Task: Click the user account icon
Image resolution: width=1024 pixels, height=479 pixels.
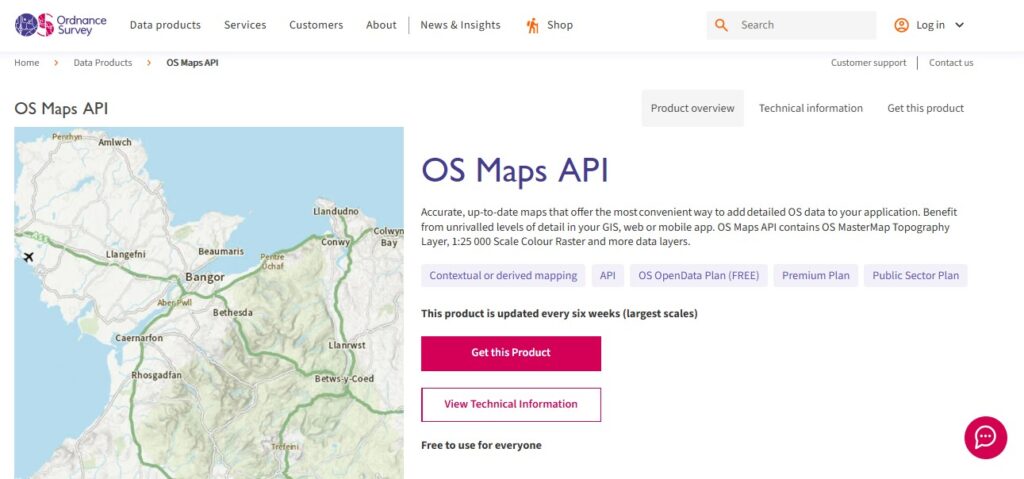Action: pos(901,25)
